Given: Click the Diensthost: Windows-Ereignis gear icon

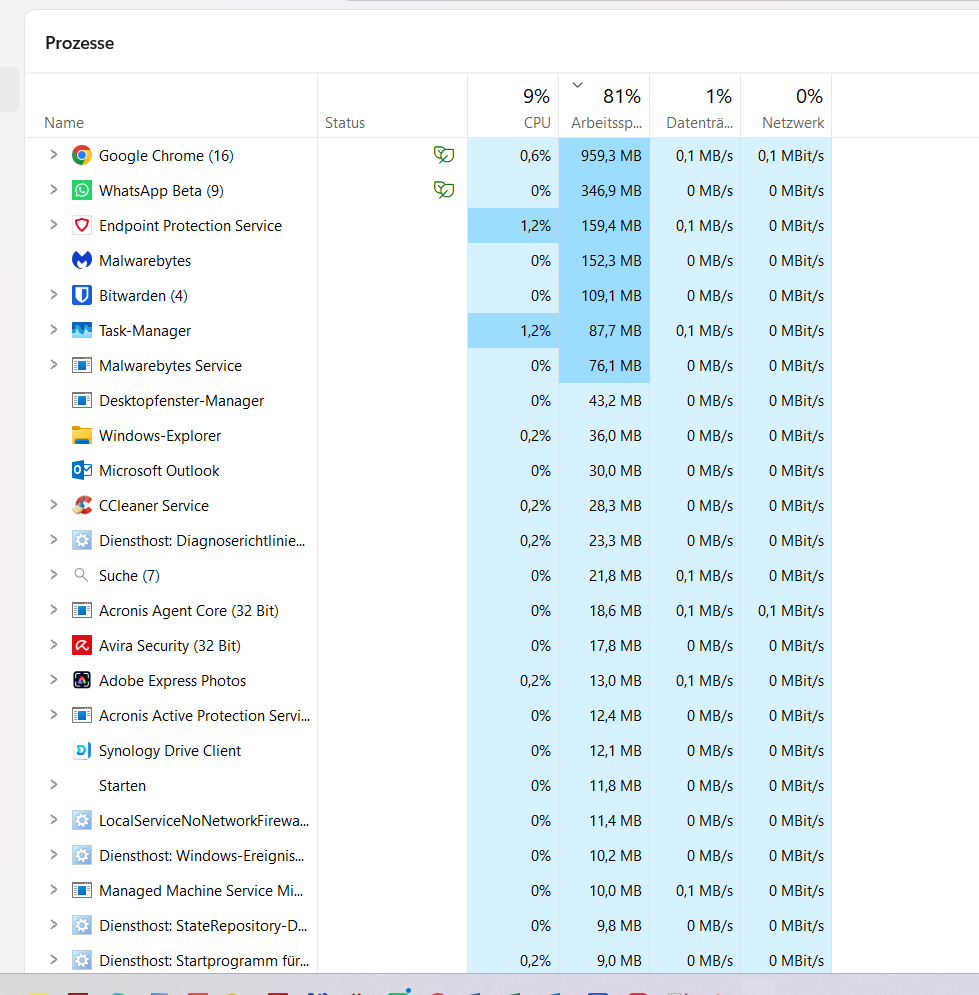Looking at the screenshot, I should [81, 855].
